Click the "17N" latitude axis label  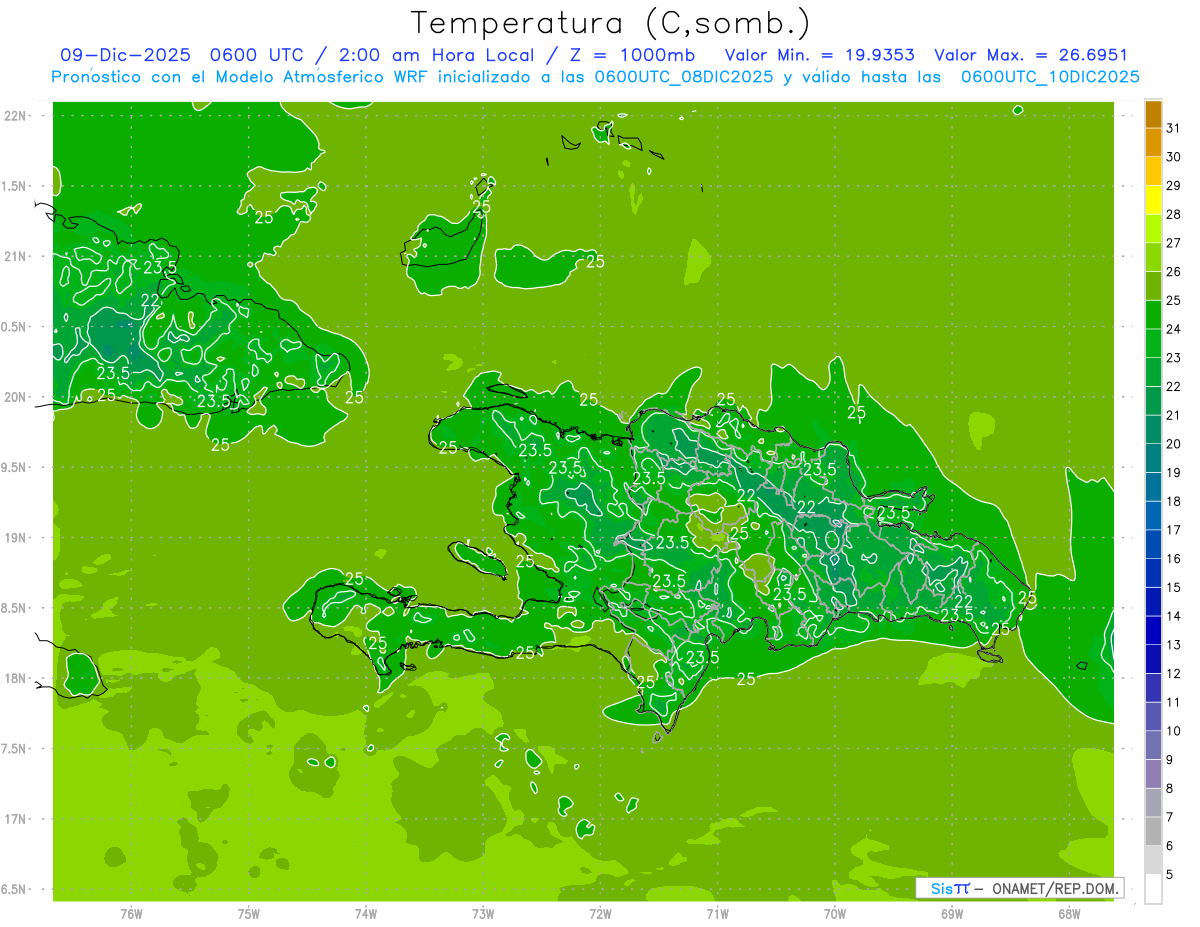[x=16, y=819]
